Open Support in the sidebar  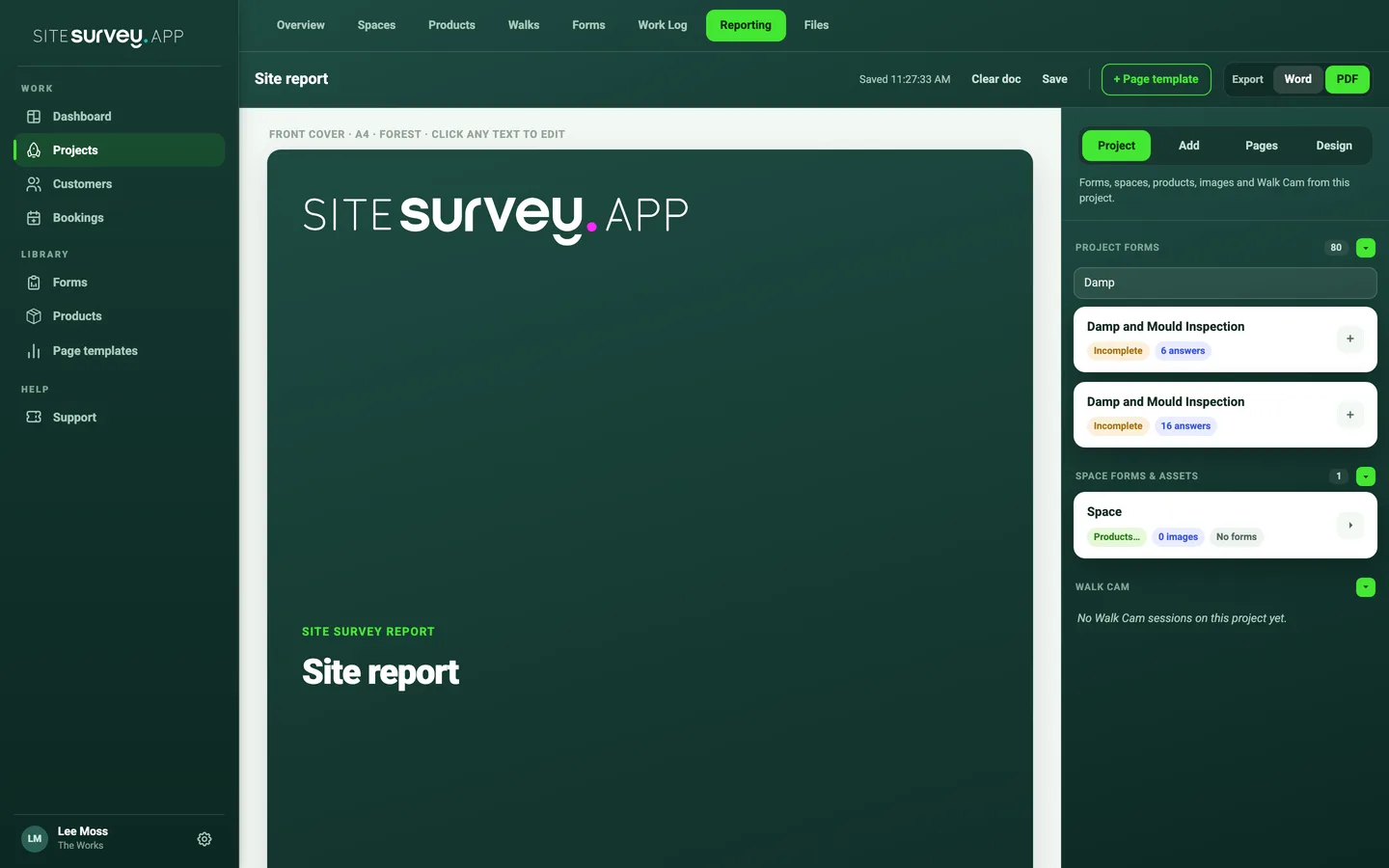[x=120, y=418]
